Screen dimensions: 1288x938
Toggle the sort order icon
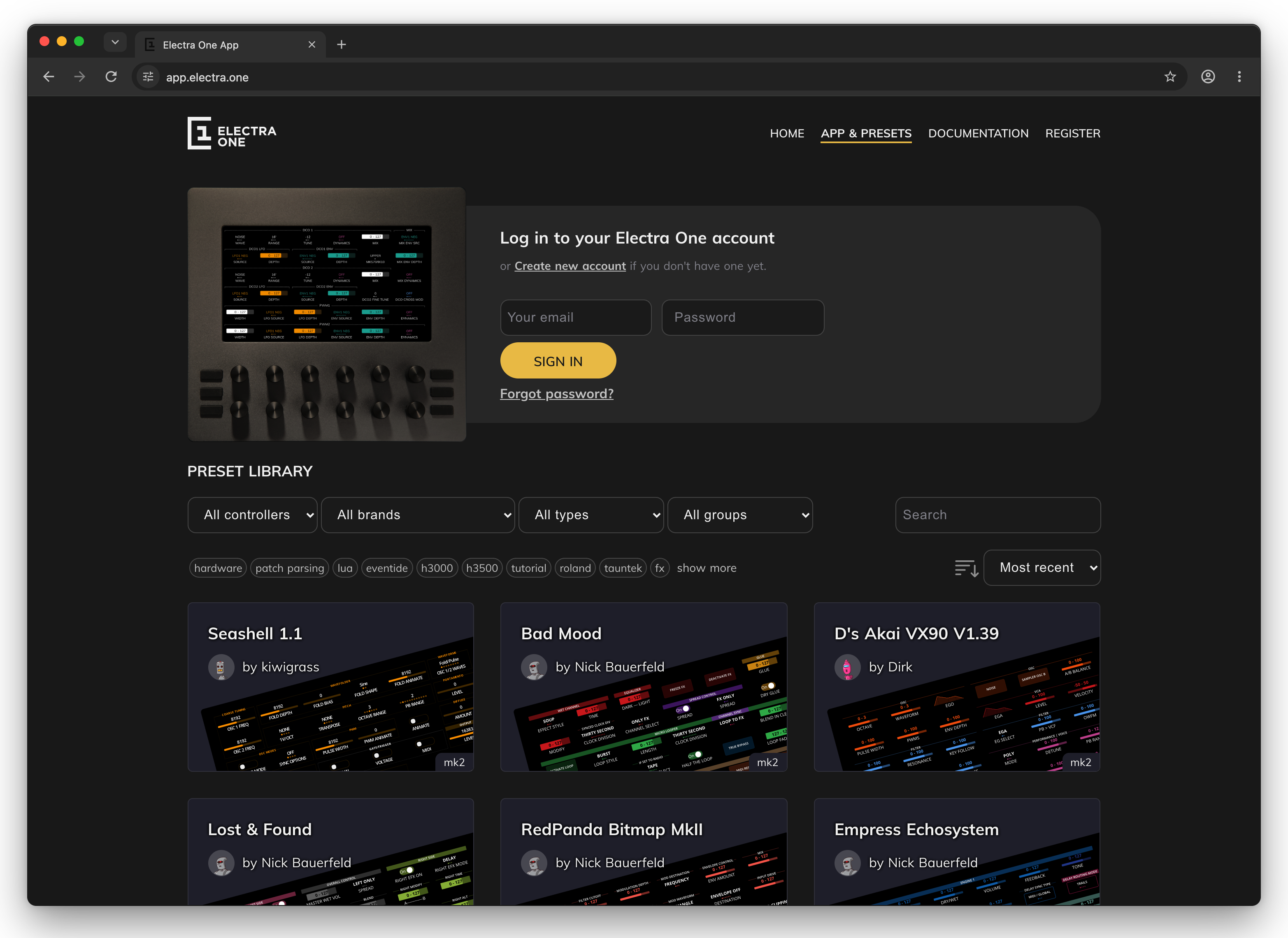point(966,568)
